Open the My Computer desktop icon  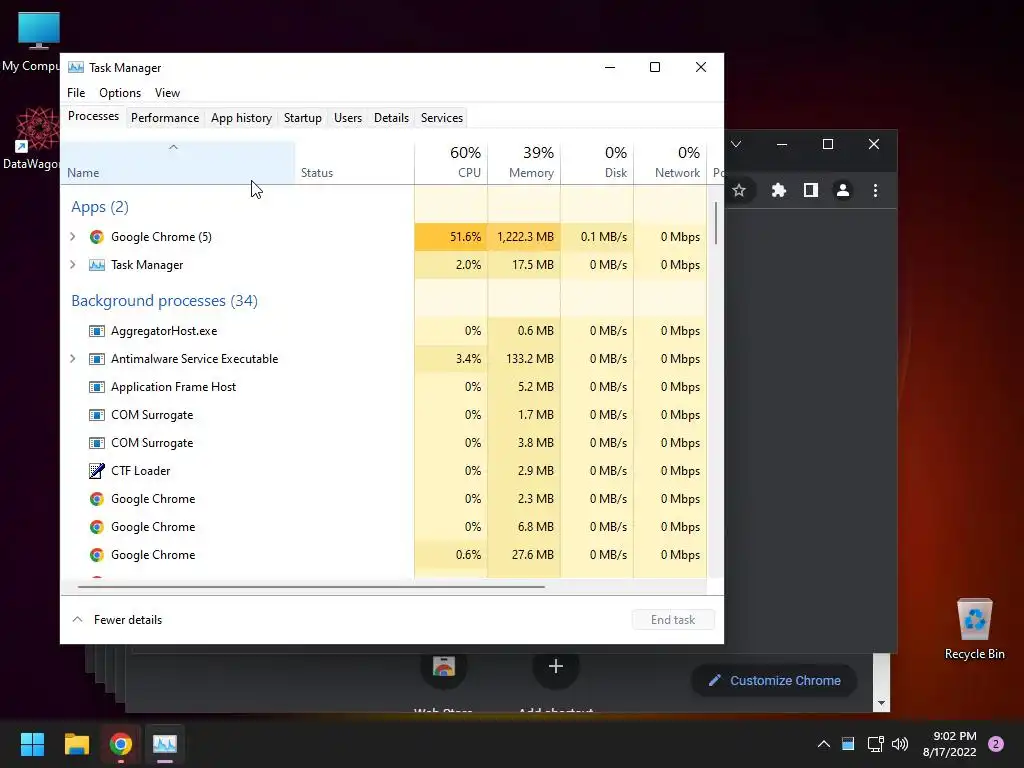coord(39,31)
